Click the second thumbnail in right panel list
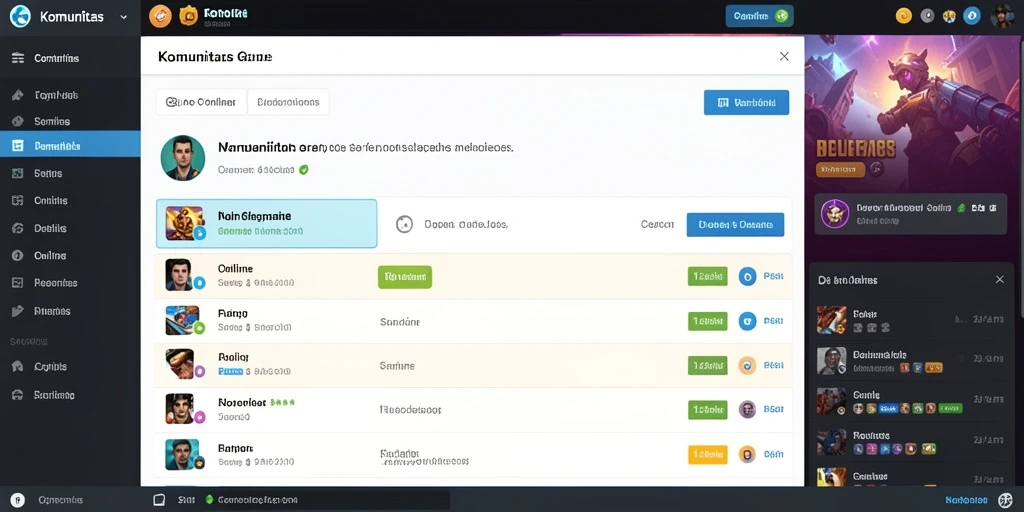This screenshot has width=1024, height=512. (831, 360)
